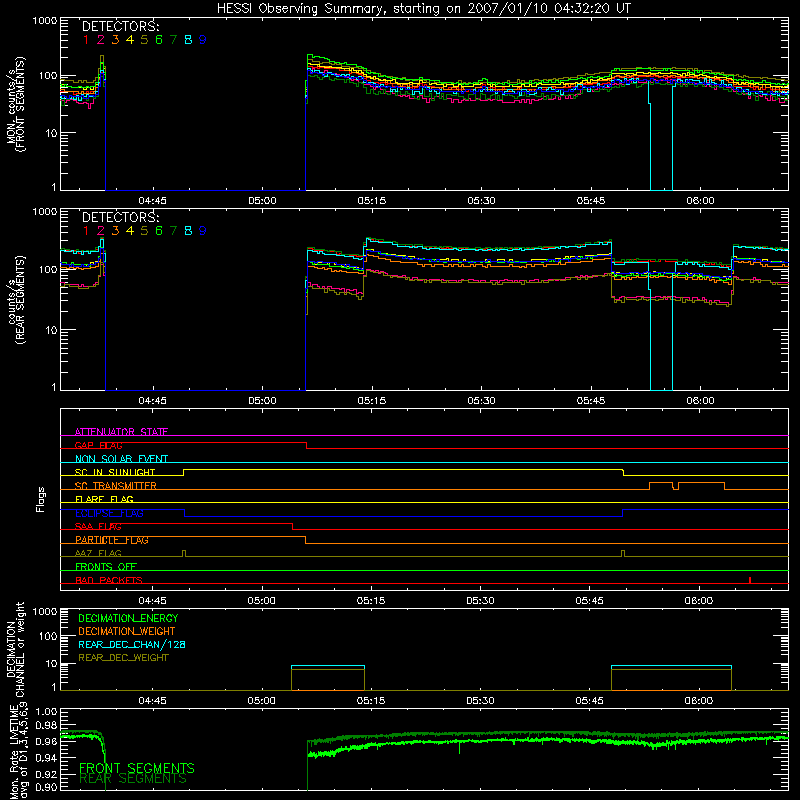Select NON_SOLAR_EVENT flag label
This screenshot has width=800, height=800.
(121, 459)
